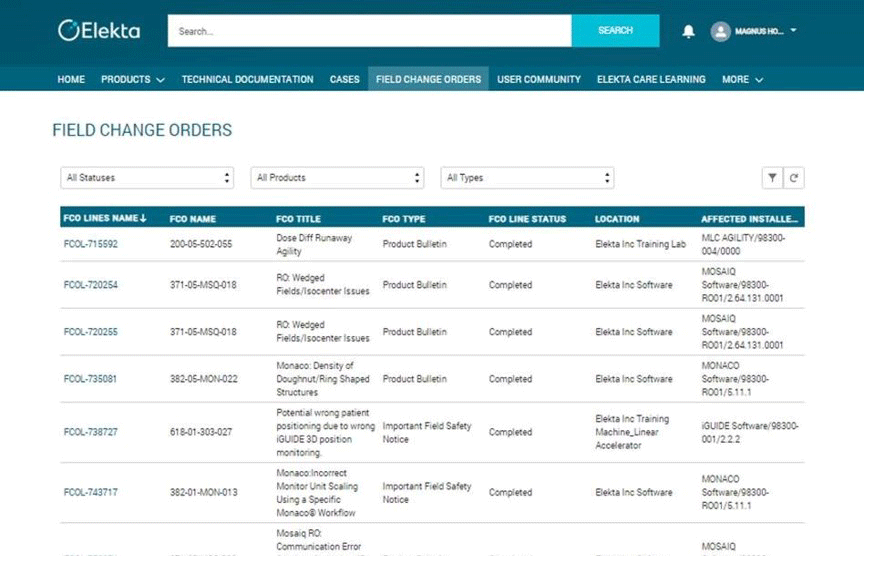Refresh the field change orders list
The width and height of the screenshot is (883, 565).
pyautogui.click(x=793, y=178)
